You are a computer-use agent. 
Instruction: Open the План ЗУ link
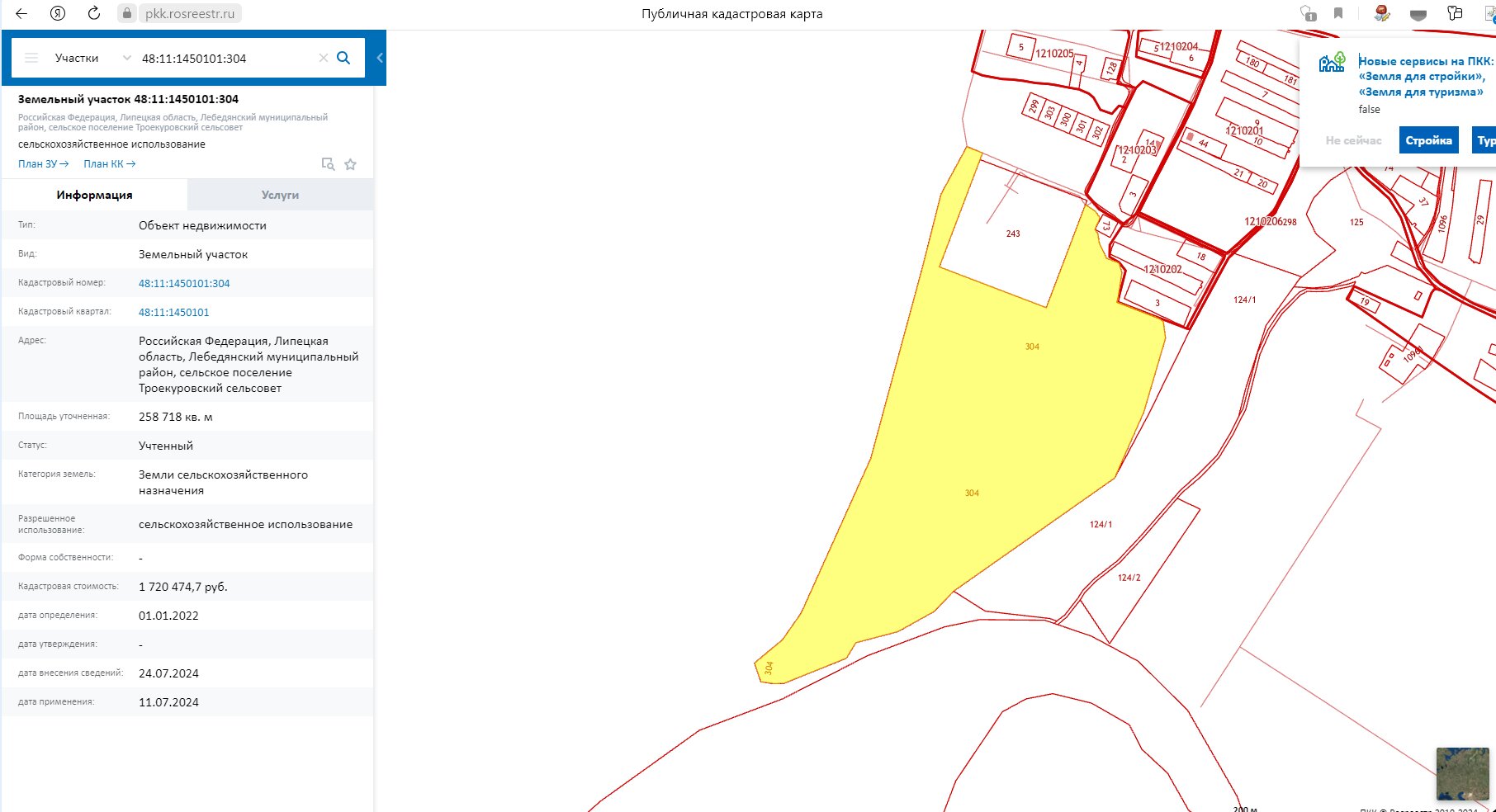43,163
